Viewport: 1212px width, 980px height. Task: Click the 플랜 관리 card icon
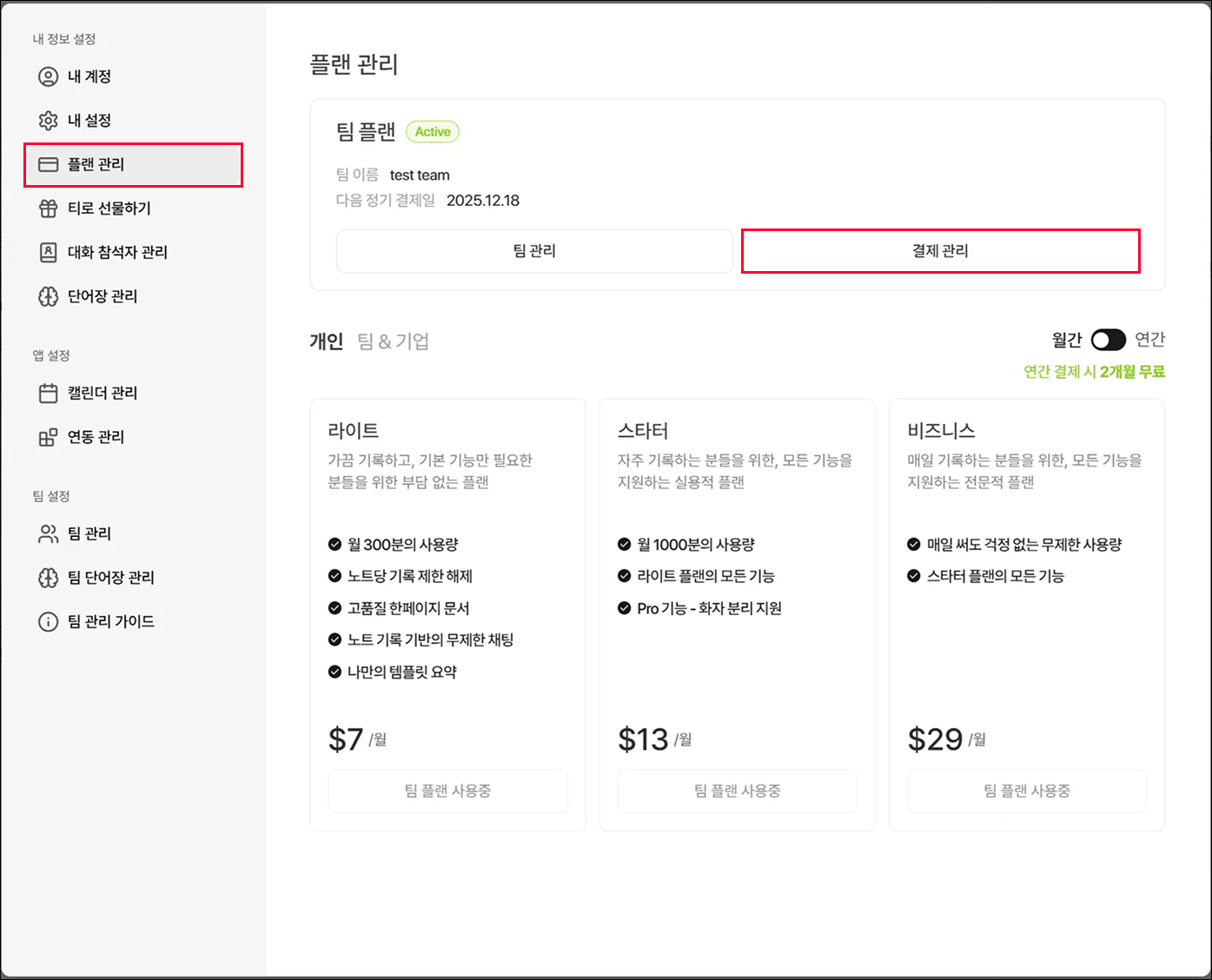49,164
